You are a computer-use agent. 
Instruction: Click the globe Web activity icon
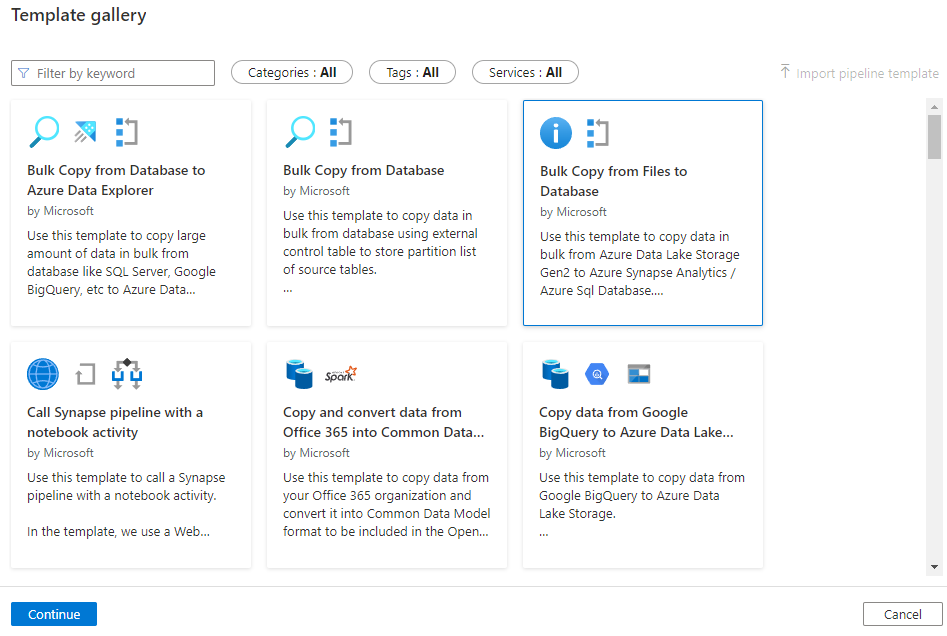[43, 374]
